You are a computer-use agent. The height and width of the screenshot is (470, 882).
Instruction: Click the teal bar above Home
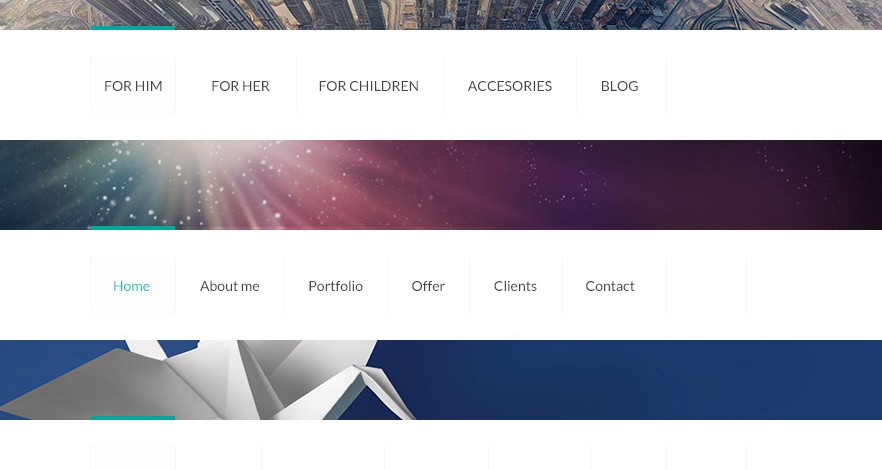click(133, 228)
